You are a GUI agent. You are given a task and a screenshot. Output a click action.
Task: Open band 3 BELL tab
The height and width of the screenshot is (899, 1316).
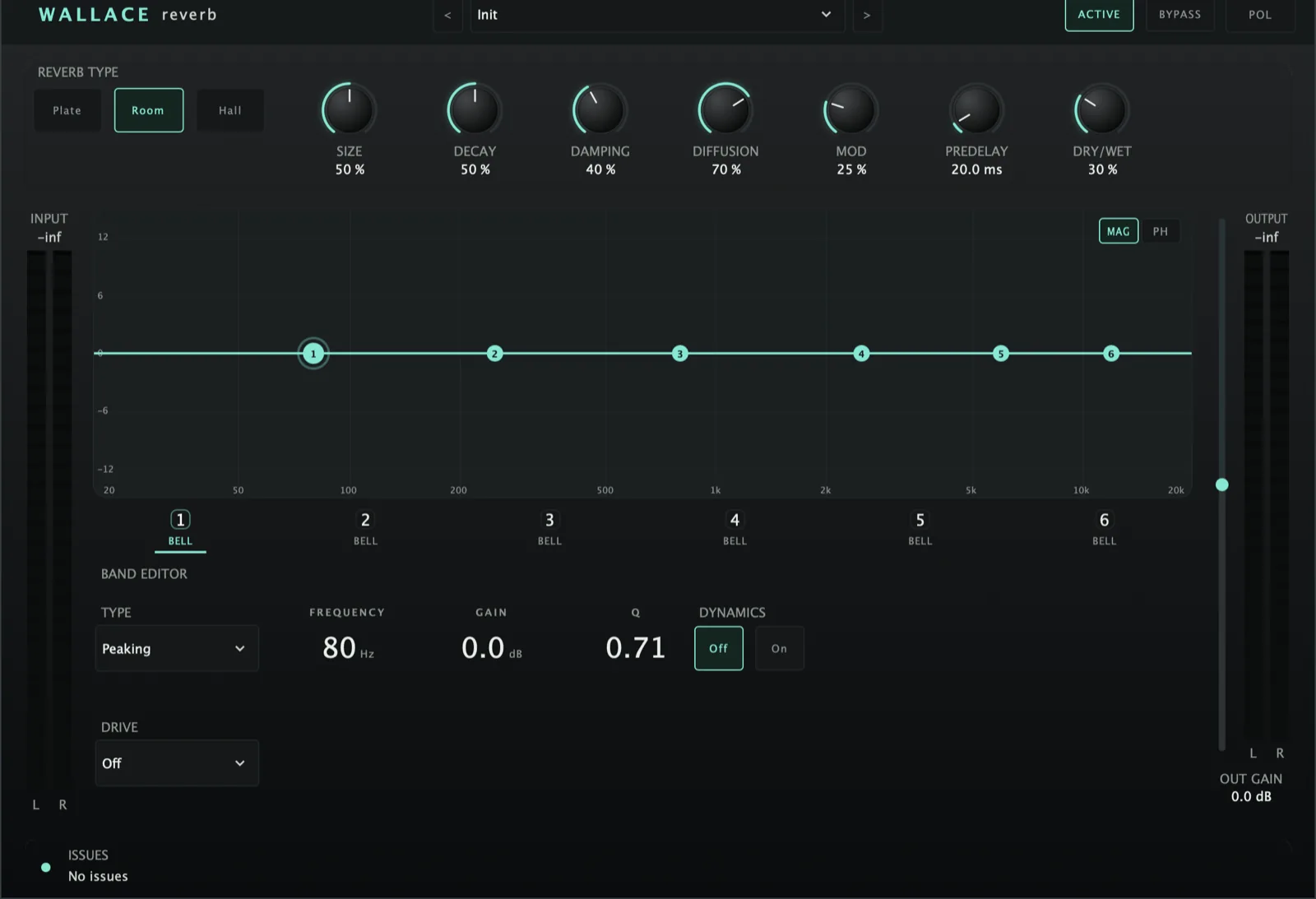549,529
